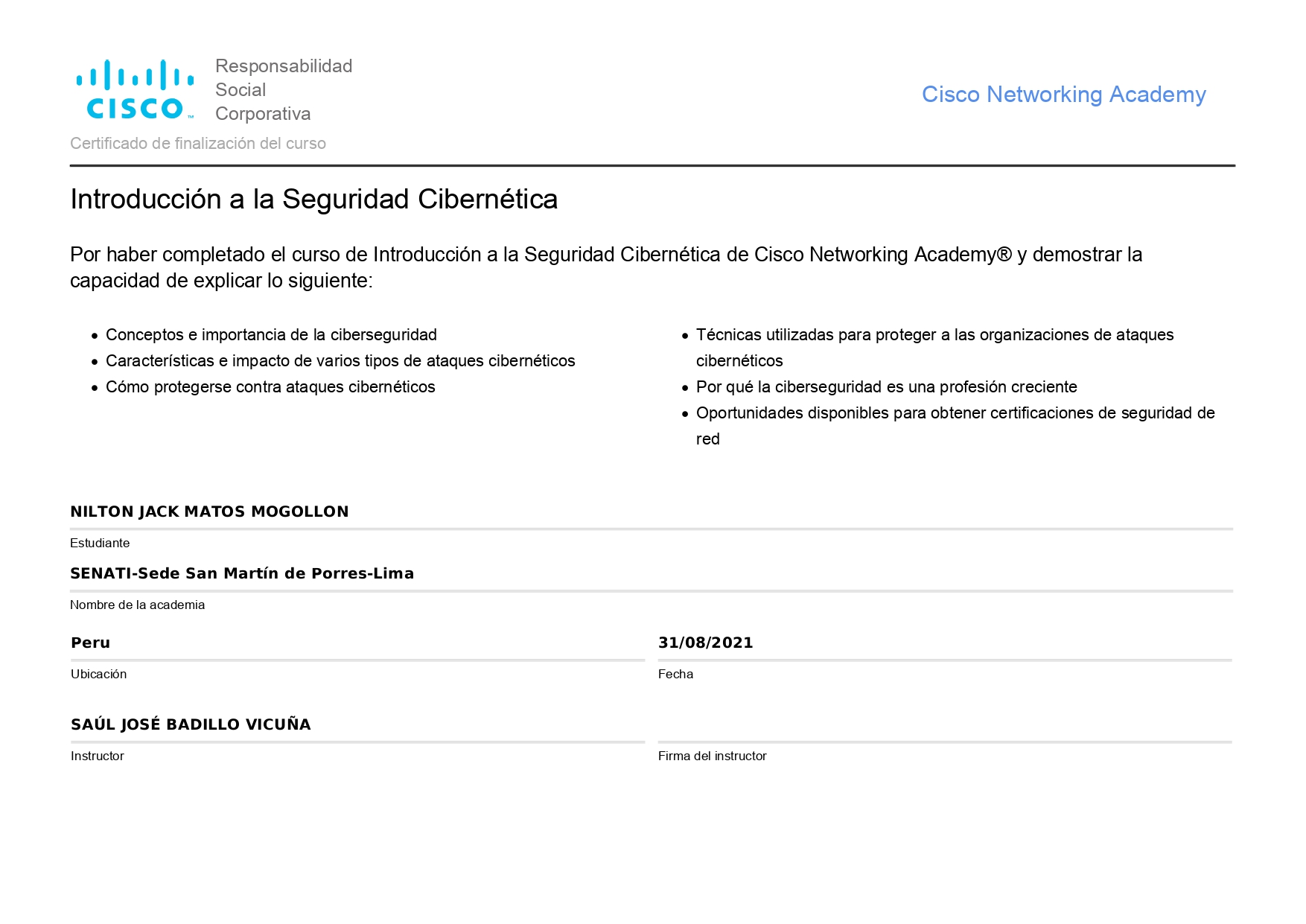This screenshot has height=924, width=1306.
Task: Click the bullet Conceptos e importancia de la ciberseguridad
Action: (x=271, y=335)
